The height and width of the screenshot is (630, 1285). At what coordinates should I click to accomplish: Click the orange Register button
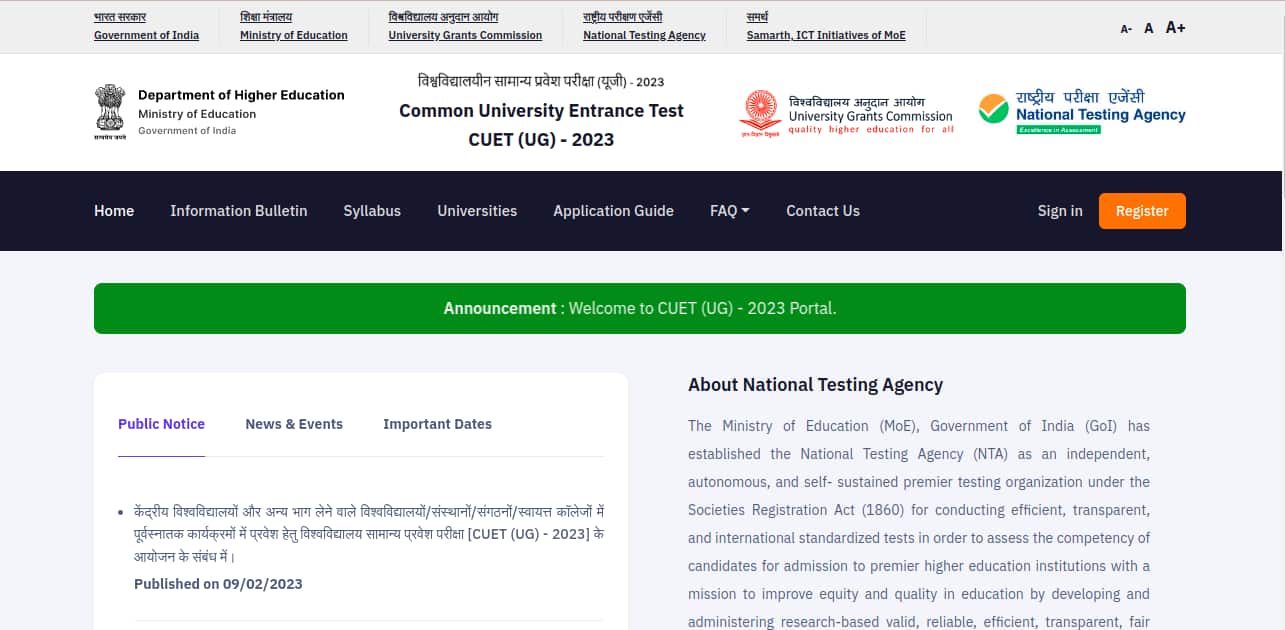pos(1142,211)
